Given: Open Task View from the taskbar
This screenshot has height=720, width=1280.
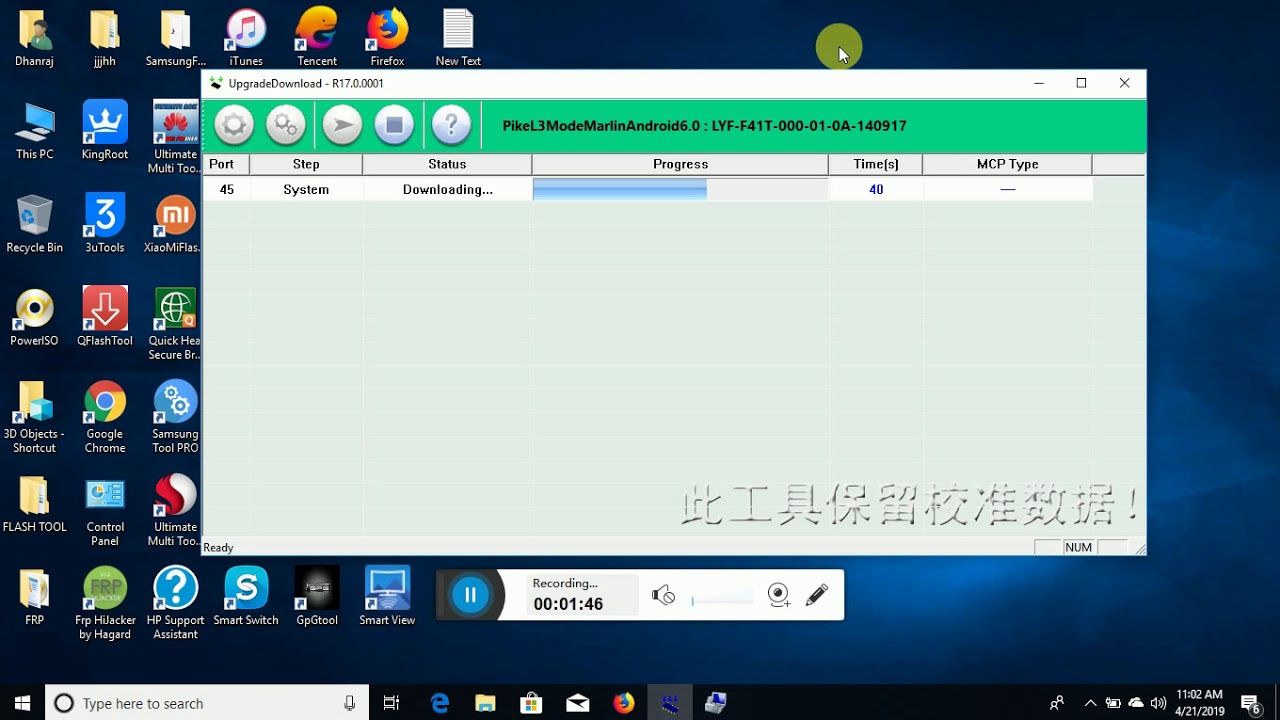Looking at the screenshot, I should coord(392,703).
